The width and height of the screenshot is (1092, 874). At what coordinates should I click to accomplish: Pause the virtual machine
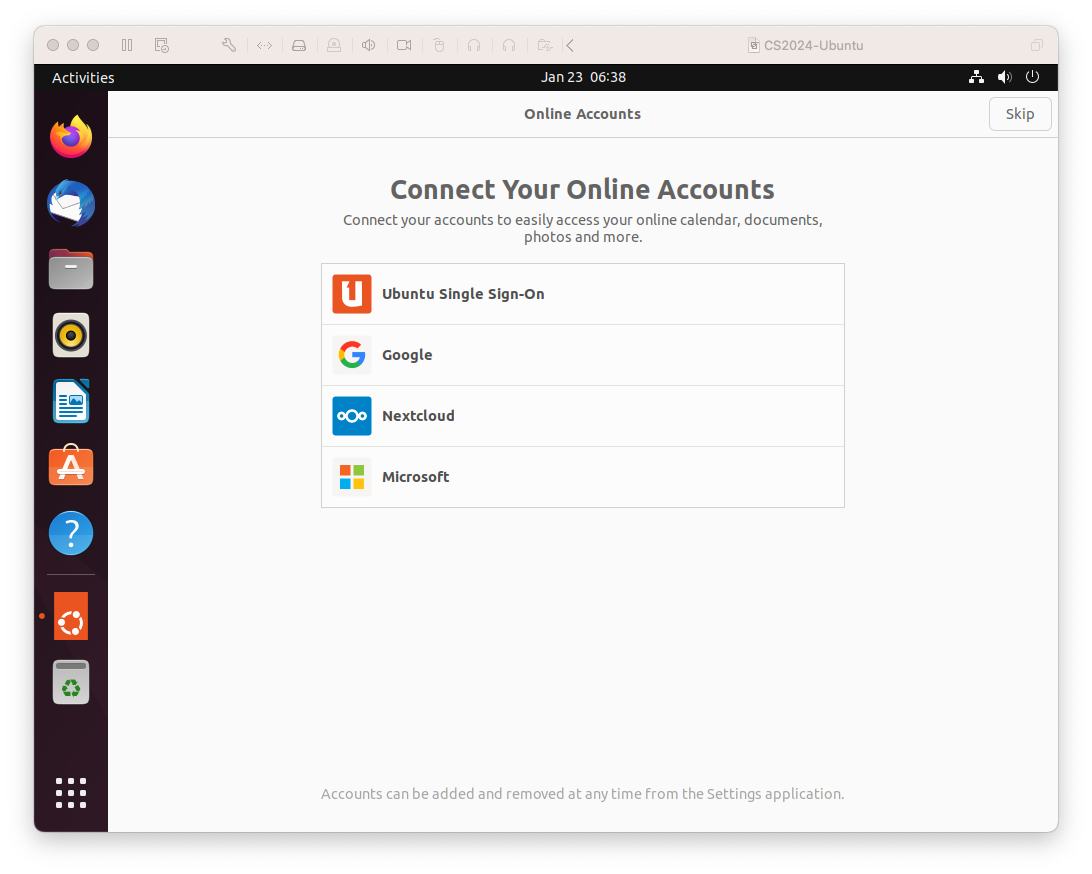click(x=127, y=45)
